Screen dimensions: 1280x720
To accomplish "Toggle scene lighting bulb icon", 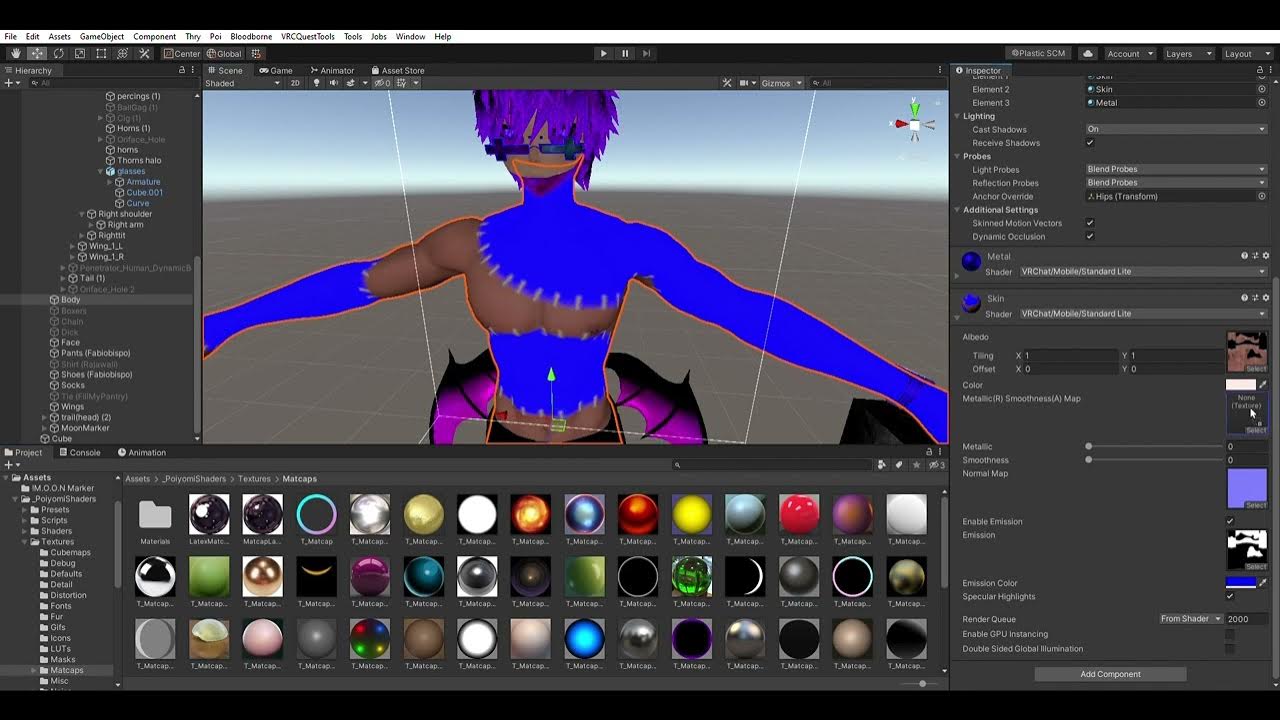I will 317,83.
